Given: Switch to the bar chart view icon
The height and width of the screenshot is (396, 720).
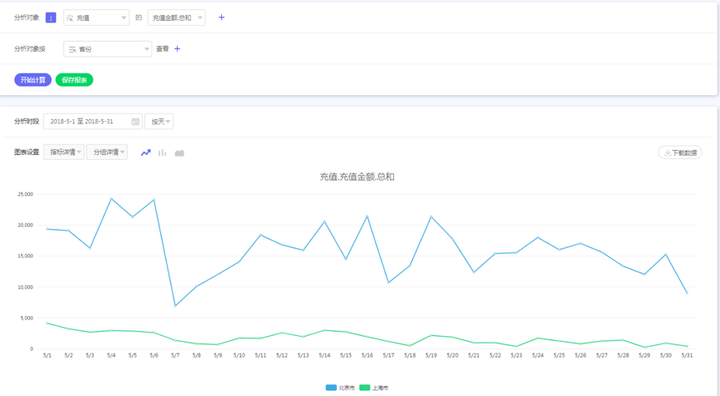Looking at the screenshot, I should click(162, 153).
